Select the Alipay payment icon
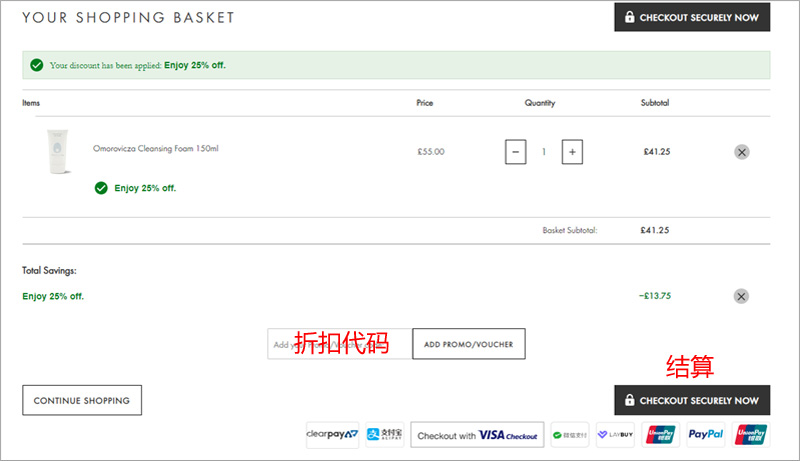The height and width of the screenshot is (461, 800). point(384,434)
